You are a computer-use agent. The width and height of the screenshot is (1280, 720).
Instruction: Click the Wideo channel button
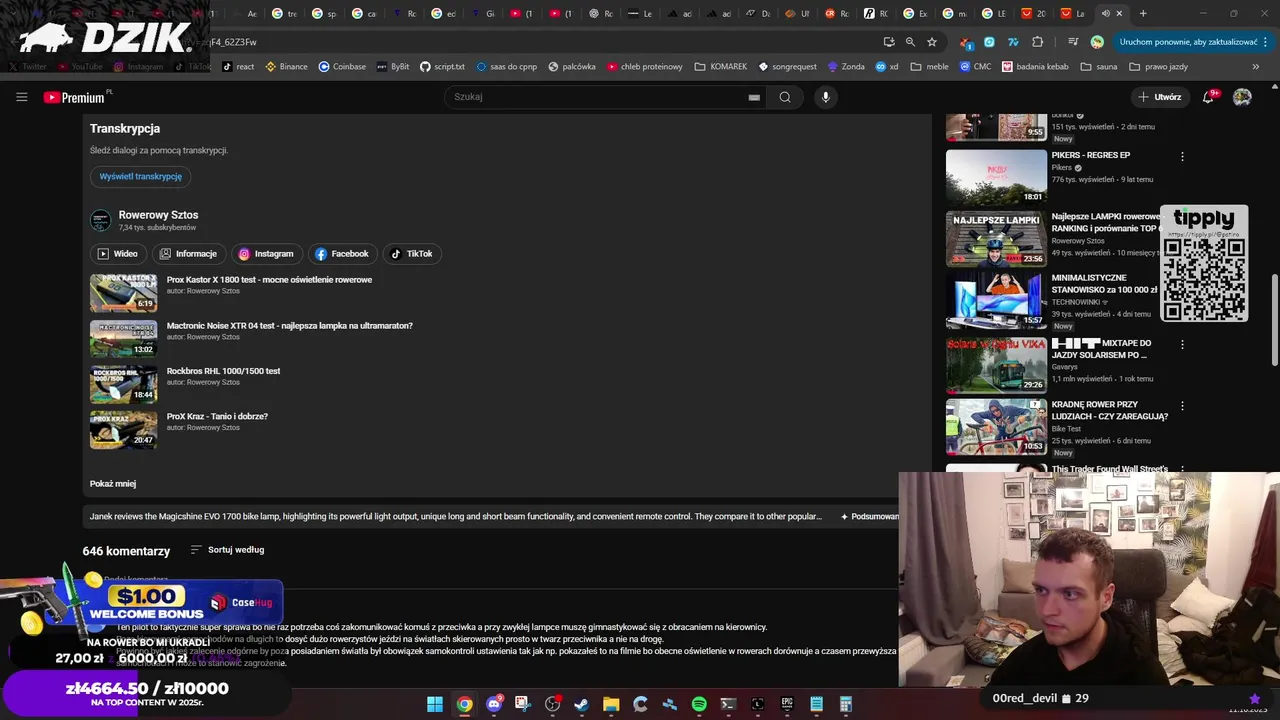118,254
